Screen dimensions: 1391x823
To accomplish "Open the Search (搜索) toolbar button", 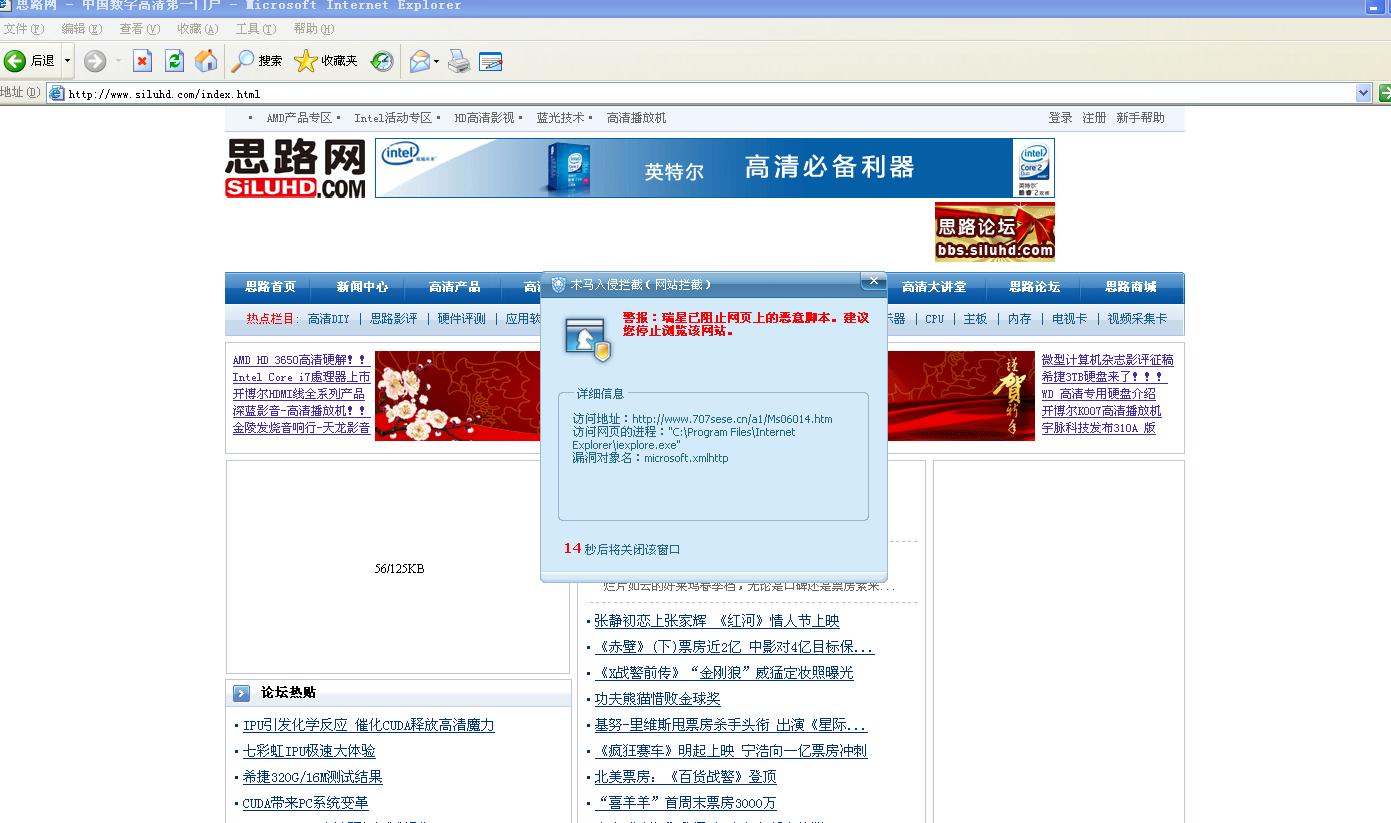I will [x=257, y=61].
